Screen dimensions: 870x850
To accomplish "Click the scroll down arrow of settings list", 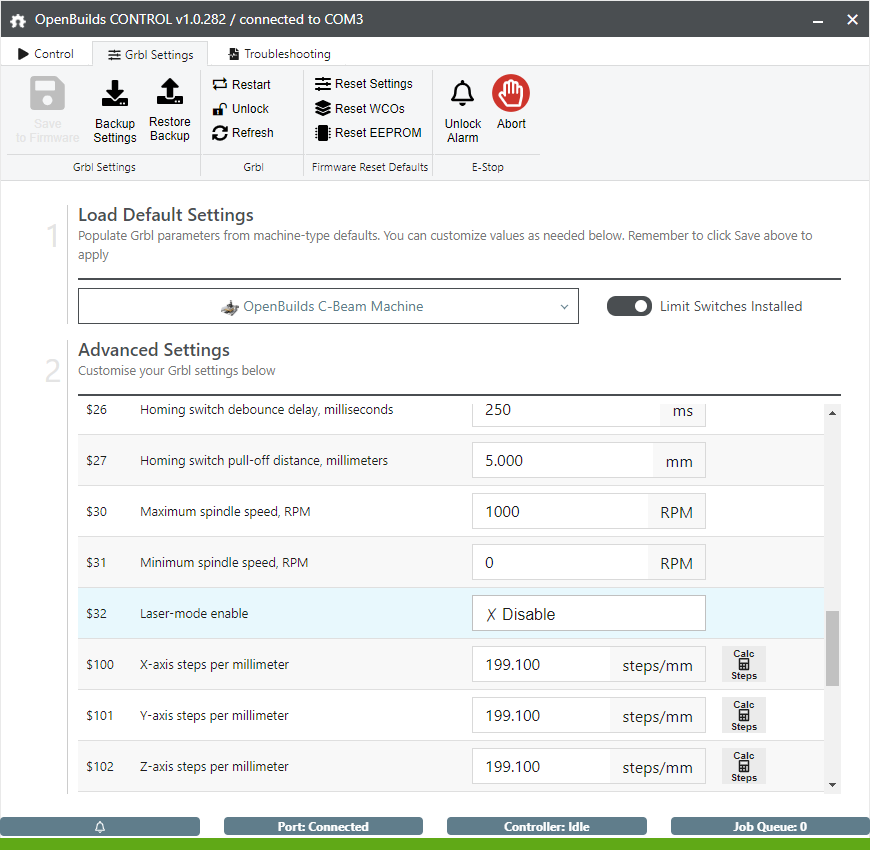I will (x=832, y=785).
